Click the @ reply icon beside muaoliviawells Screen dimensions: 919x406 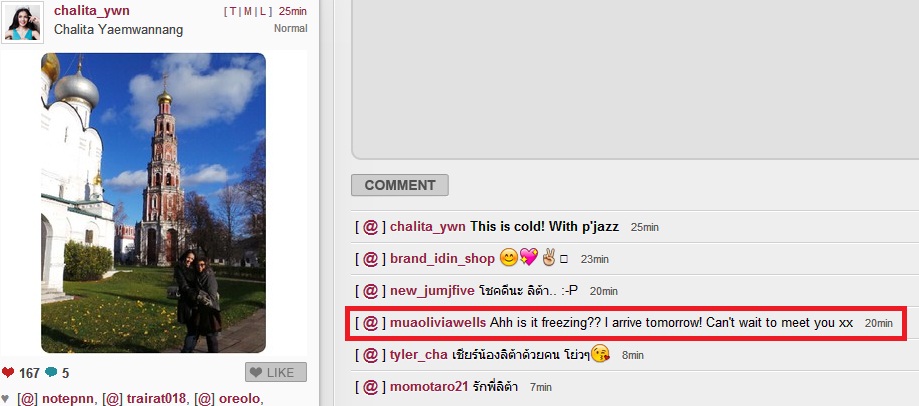370,323
